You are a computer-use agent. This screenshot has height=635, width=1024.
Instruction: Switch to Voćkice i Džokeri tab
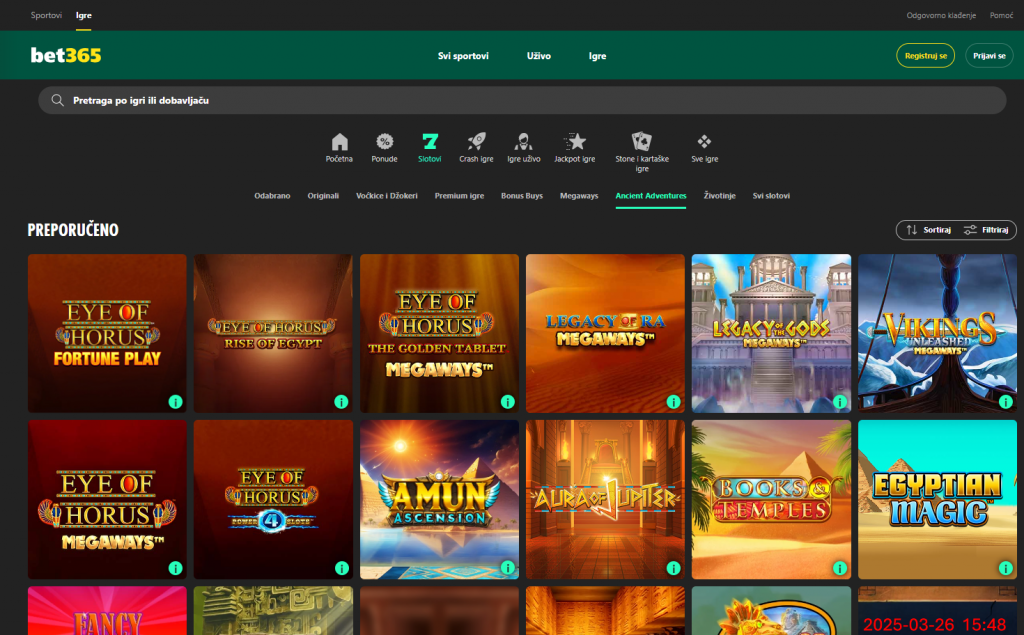pyautogui.click(x=387, y=195)
